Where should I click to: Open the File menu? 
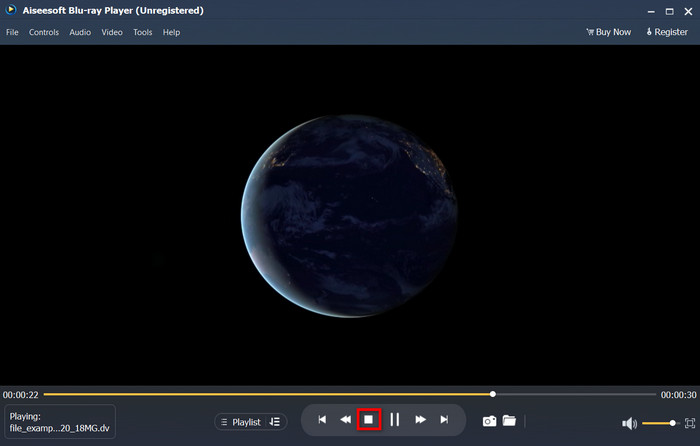coord(12,32)
